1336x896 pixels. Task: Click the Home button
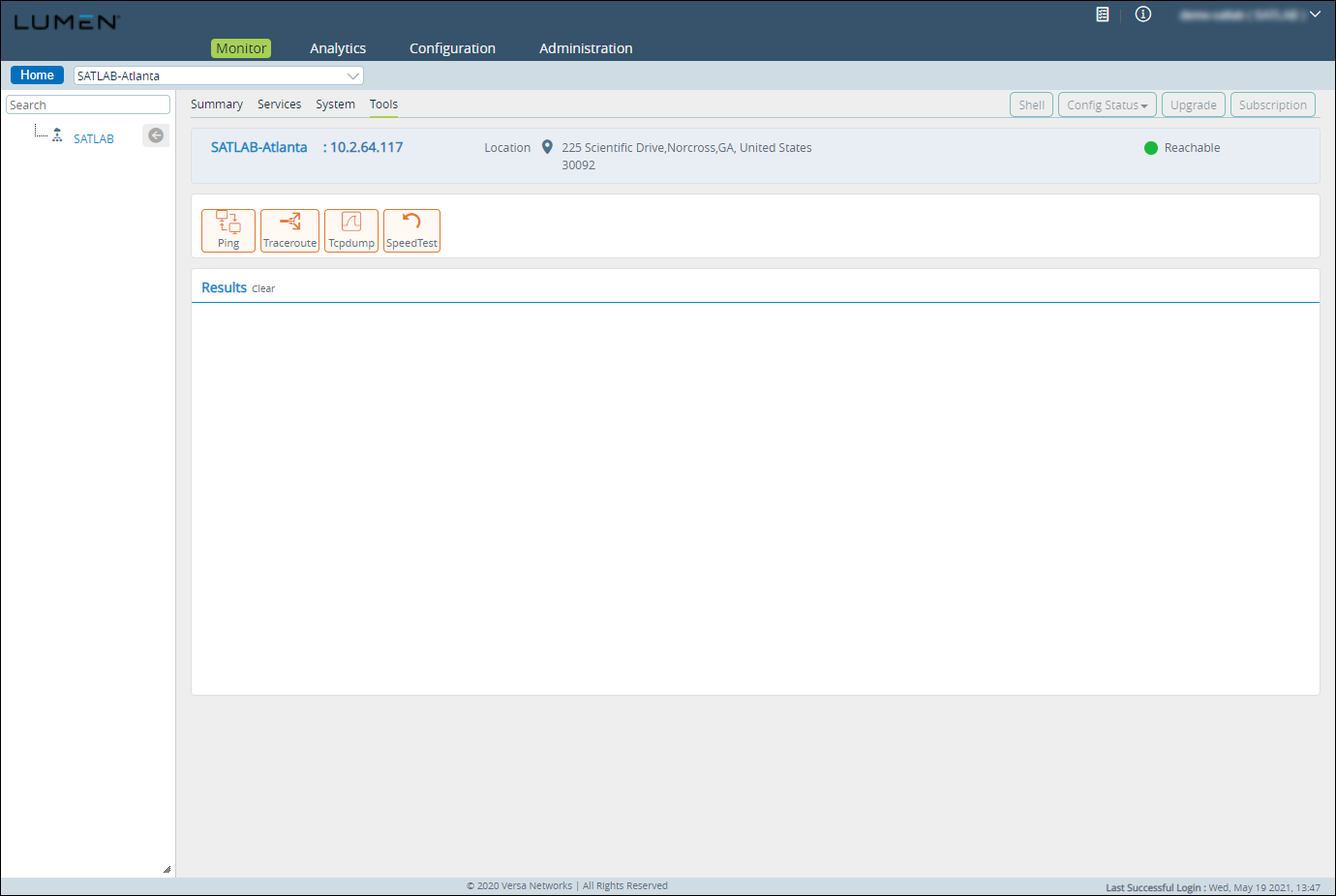[x=37, y=75]
